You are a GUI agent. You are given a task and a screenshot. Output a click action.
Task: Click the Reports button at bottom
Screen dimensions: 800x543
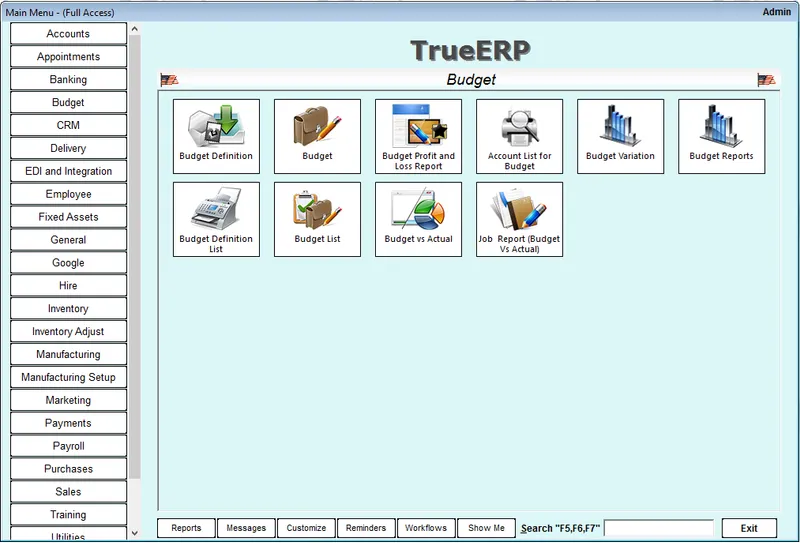(186, 528)
